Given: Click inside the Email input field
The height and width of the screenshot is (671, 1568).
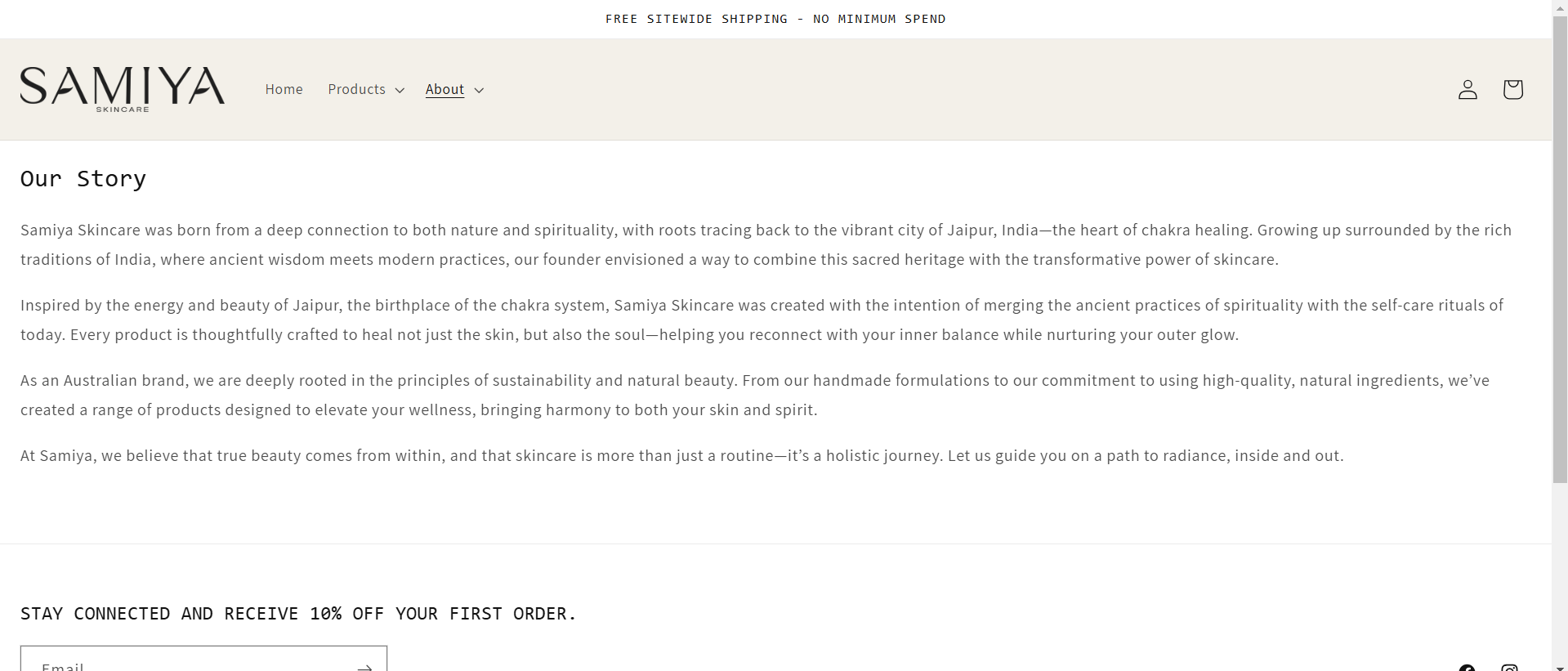Looking at the screenshot, I should [x=188, y=664].
